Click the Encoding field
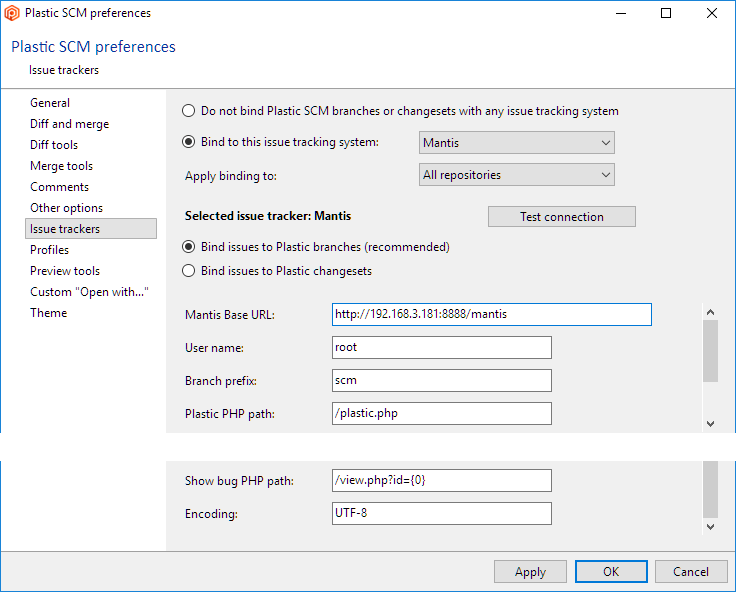 pyautogui.click(x=442, y=514)
